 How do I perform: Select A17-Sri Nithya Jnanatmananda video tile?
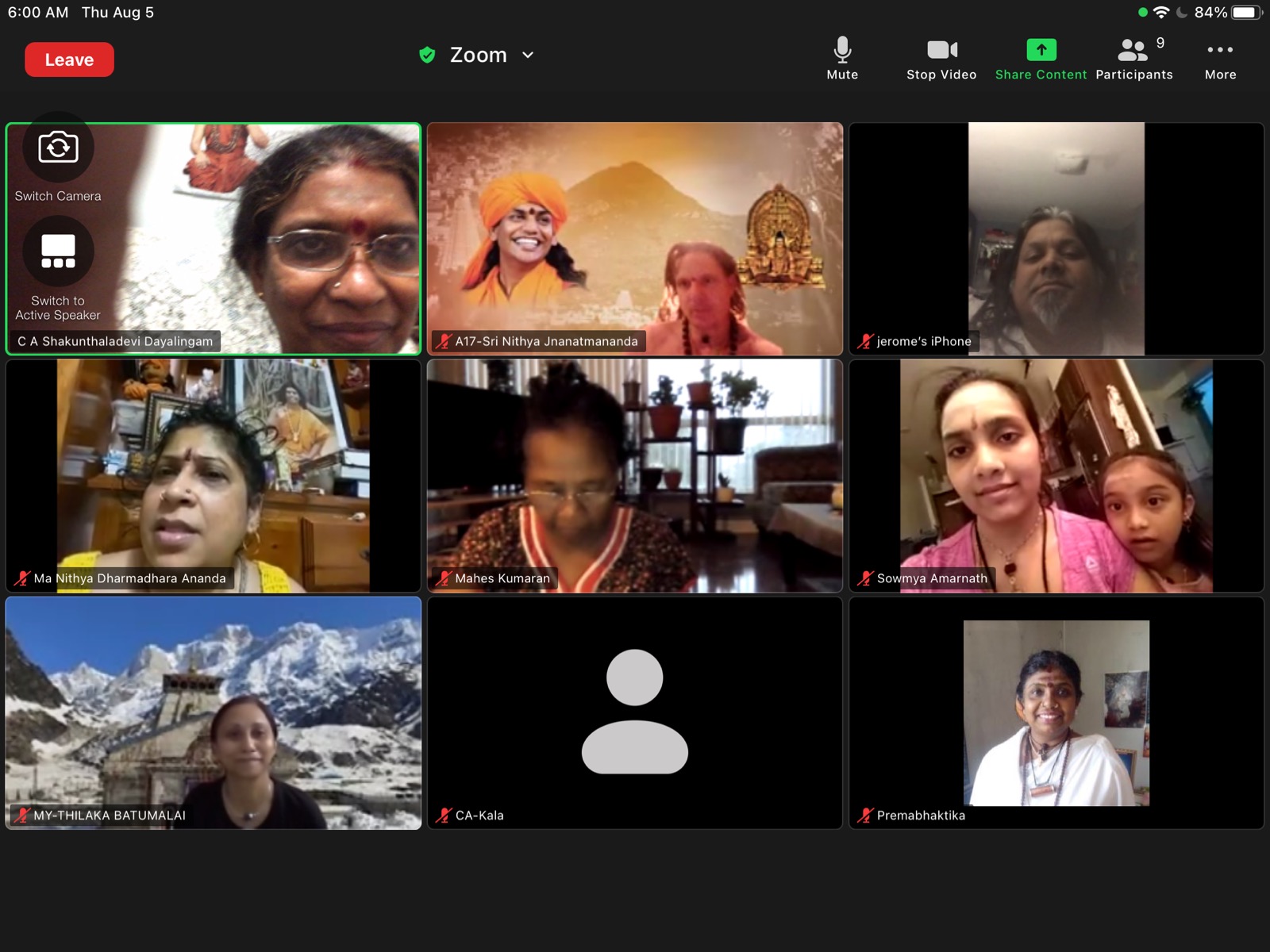635,239
